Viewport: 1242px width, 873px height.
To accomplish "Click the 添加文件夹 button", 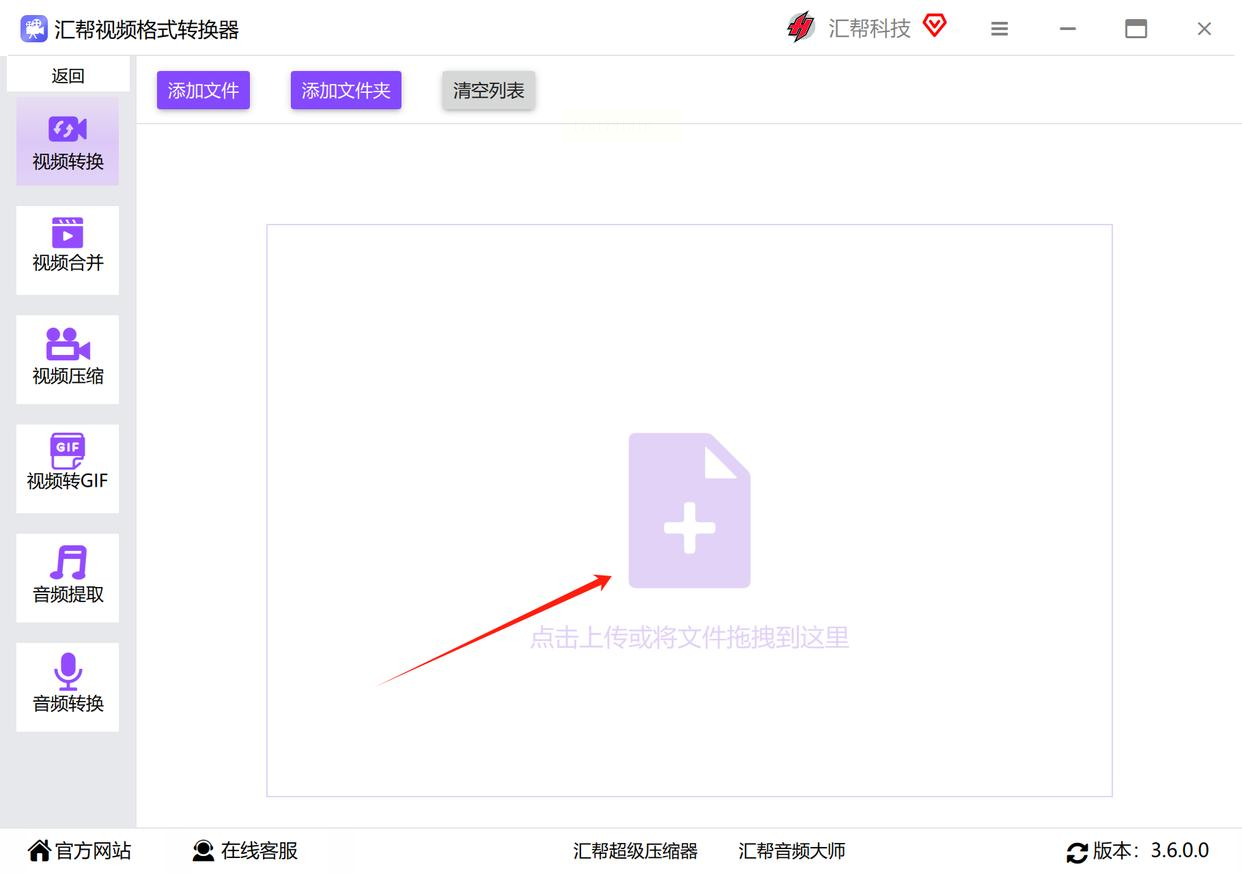I will (x=346, y=90).
